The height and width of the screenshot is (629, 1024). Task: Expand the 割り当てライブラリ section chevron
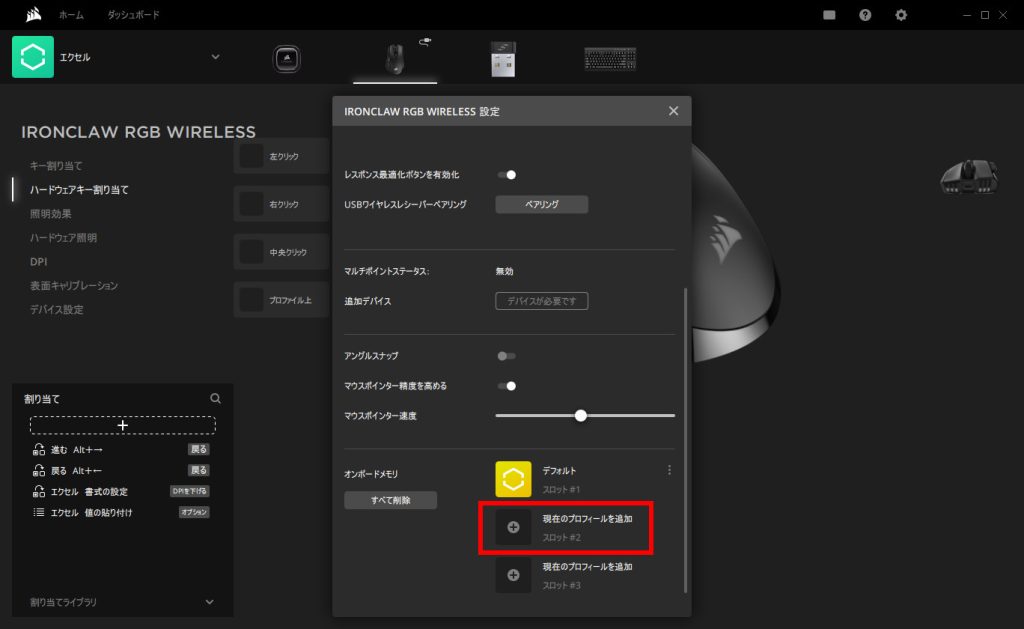(210, 602)
